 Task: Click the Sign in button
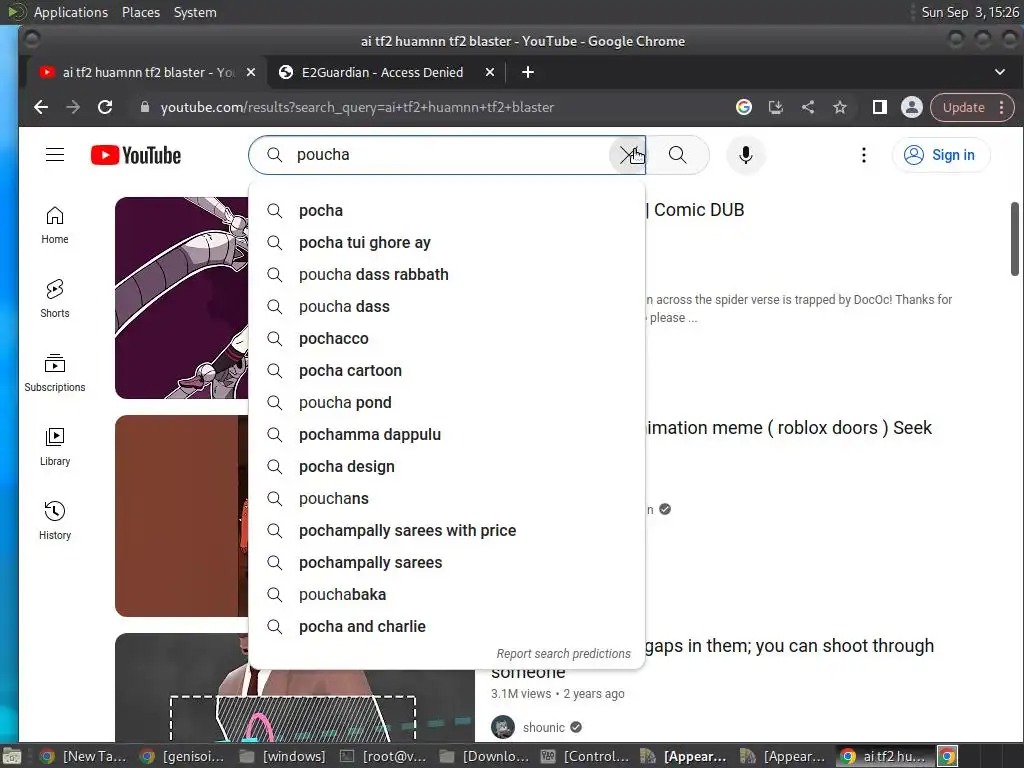[940, 155]
